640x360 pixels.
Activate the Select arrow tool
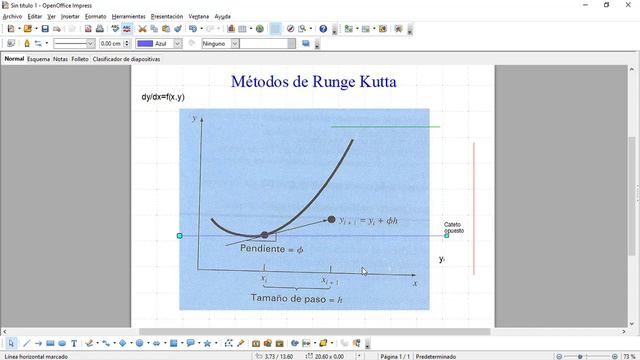pos(11,343)
